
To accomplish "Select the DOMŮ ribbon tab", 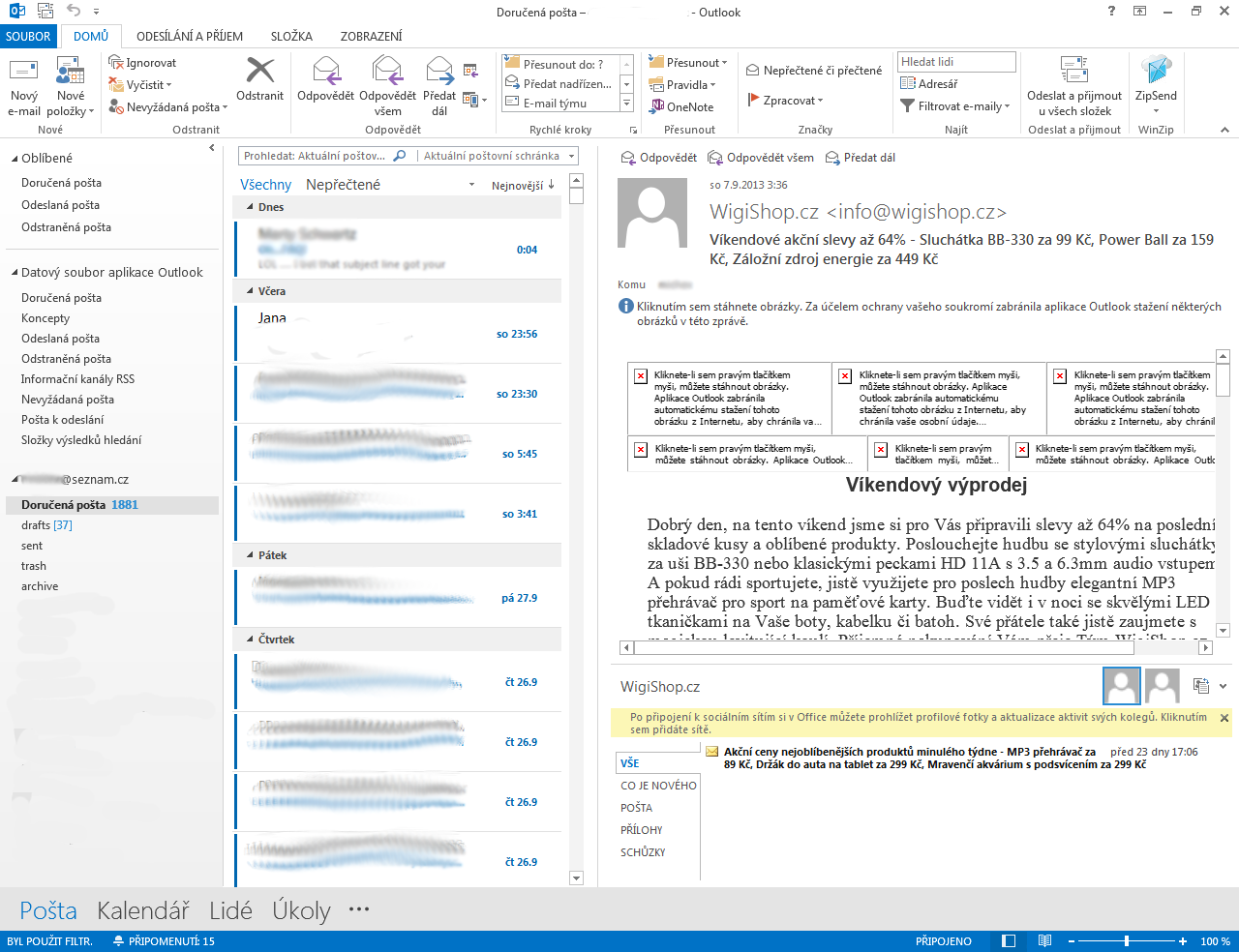I will pyautogui.click(x=91, y=37).
